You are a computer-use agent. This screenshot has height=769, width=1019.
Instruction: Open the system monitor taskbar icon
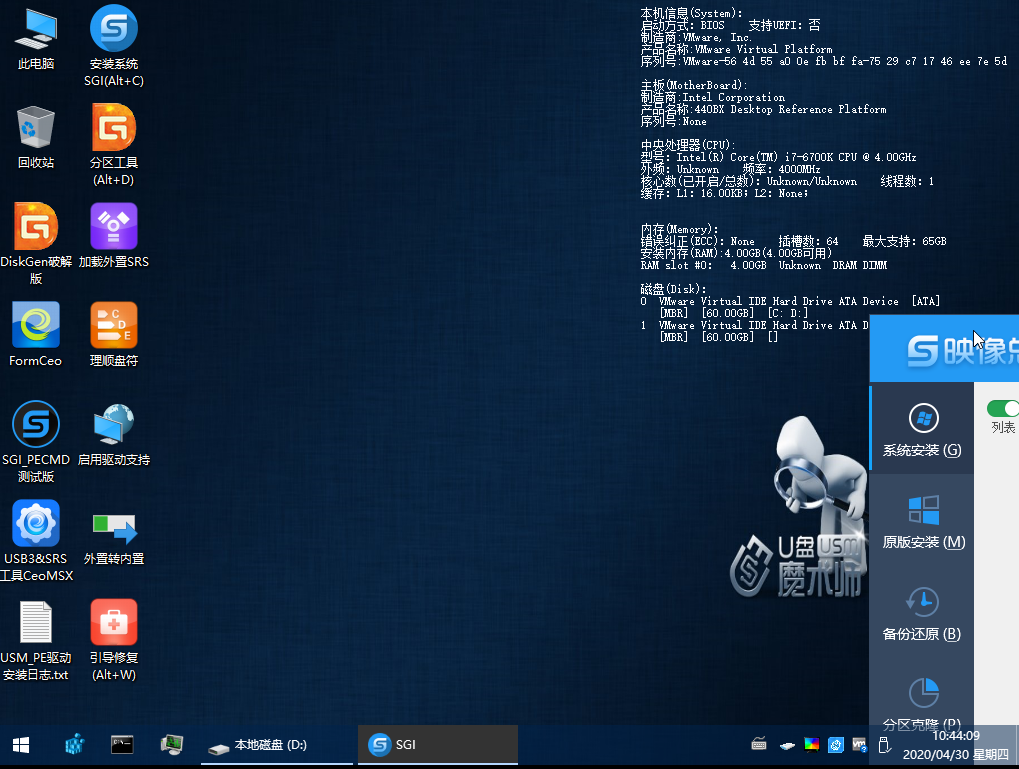[x=172, y=744]
